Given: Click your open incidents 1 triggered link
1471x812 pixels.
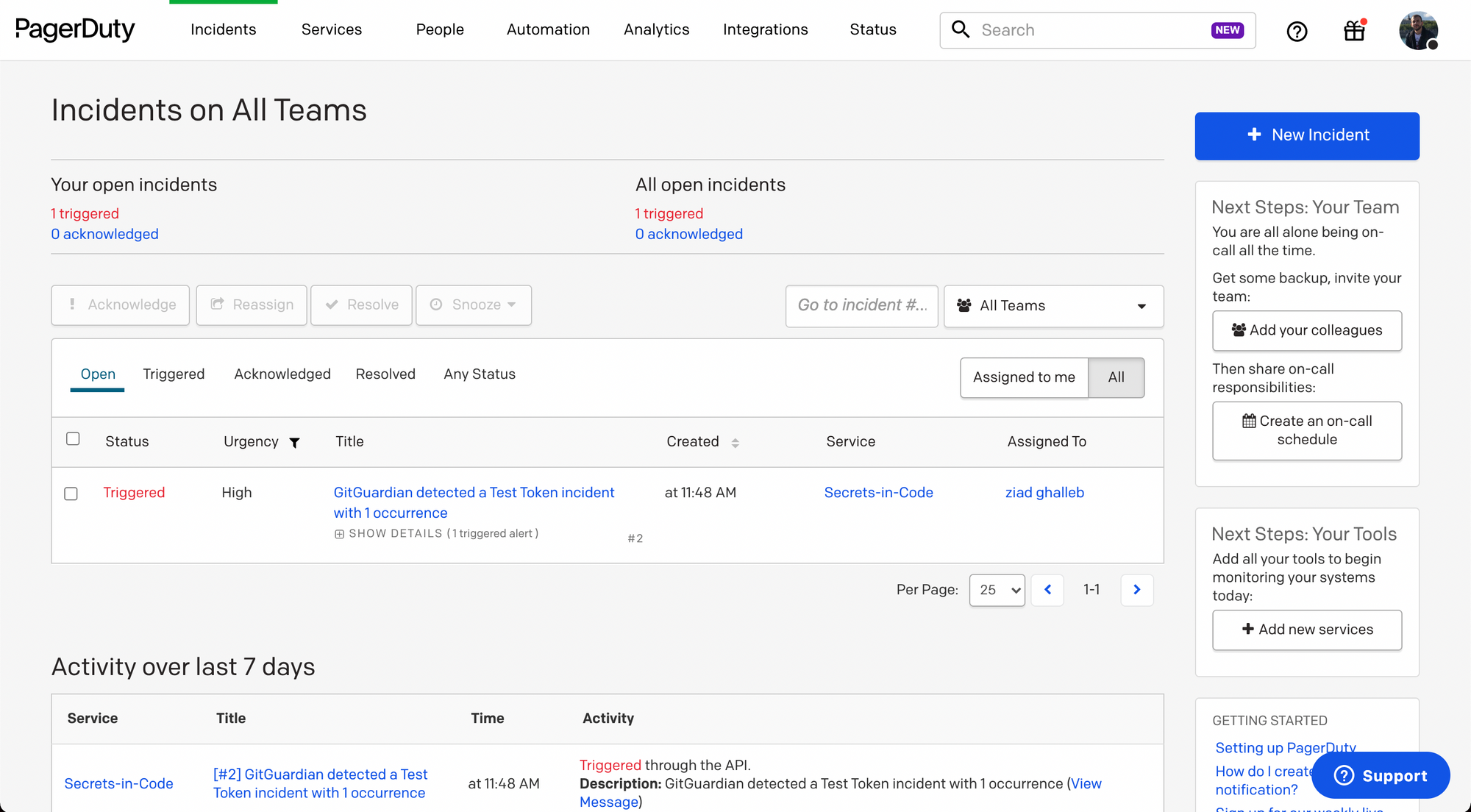Looking at the screenshot, I should pyautogui.click(x=85, y=214).
